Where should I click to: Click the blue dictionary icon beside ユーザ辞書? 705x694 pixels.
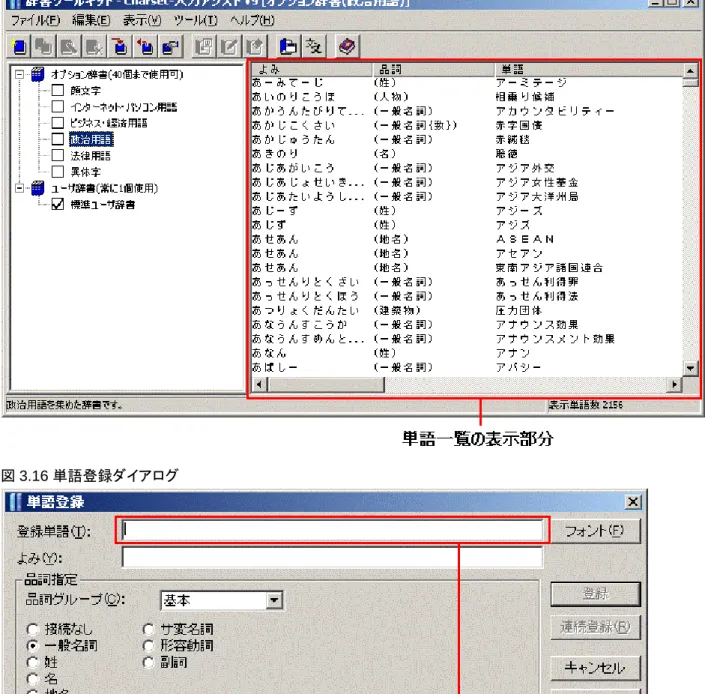pos(38,188)
